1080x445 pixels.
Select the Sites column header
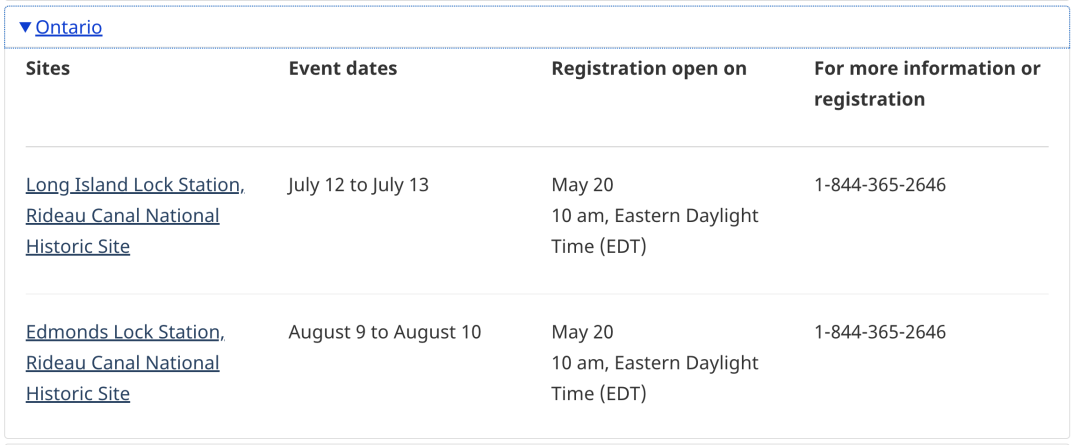pos(48,68)
